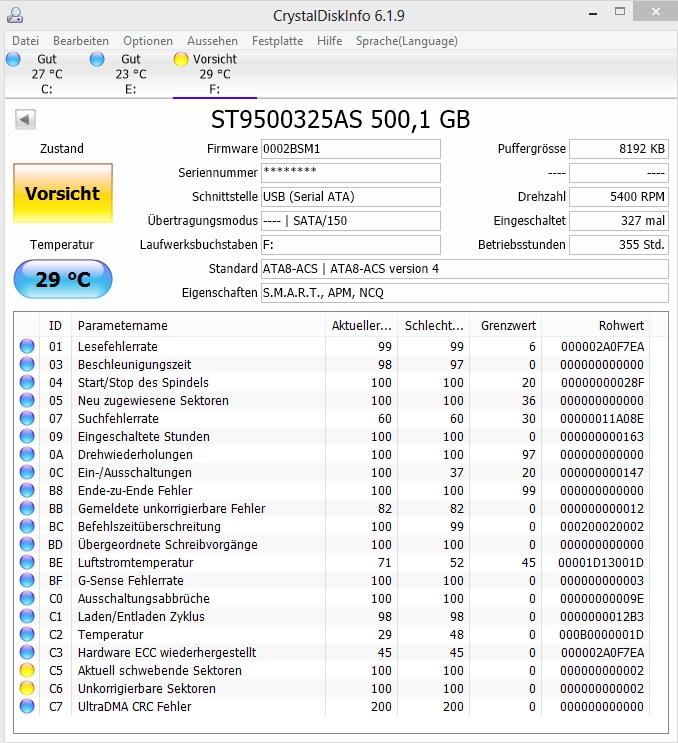Click the Drehzahl value 5400 RPM

619,197
